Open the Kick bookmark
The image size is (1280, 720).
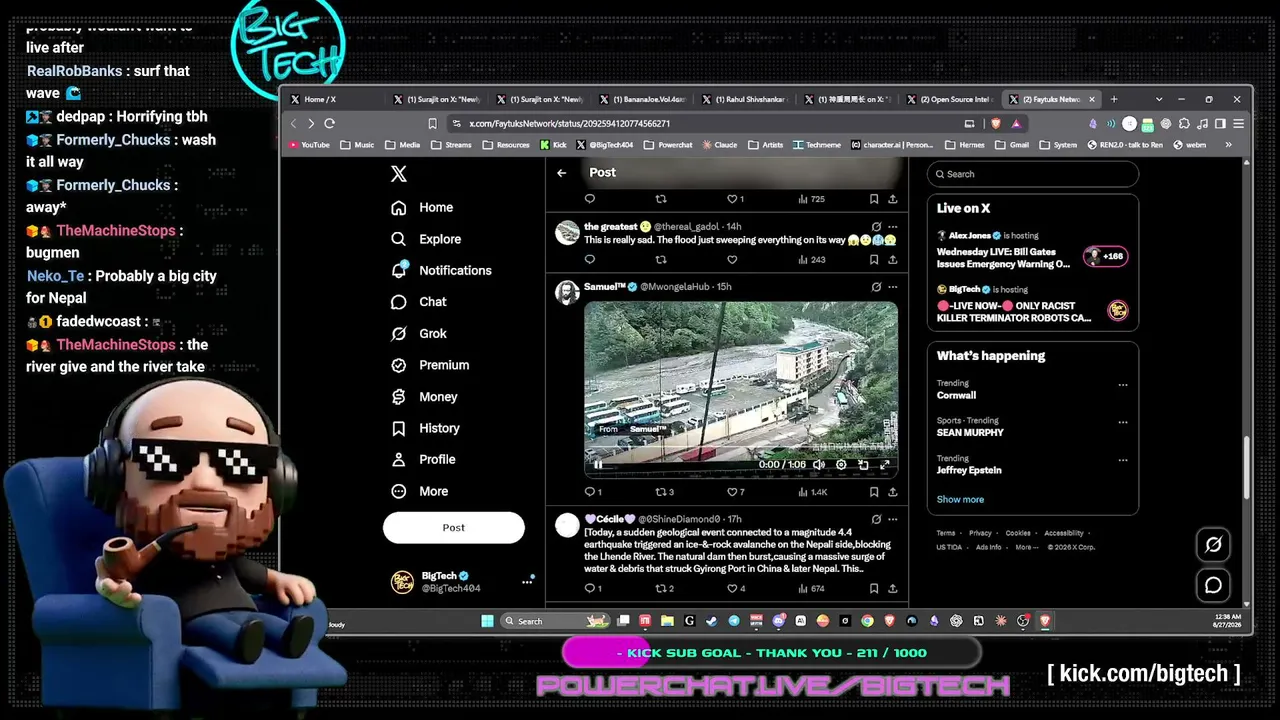pos(553,145)
